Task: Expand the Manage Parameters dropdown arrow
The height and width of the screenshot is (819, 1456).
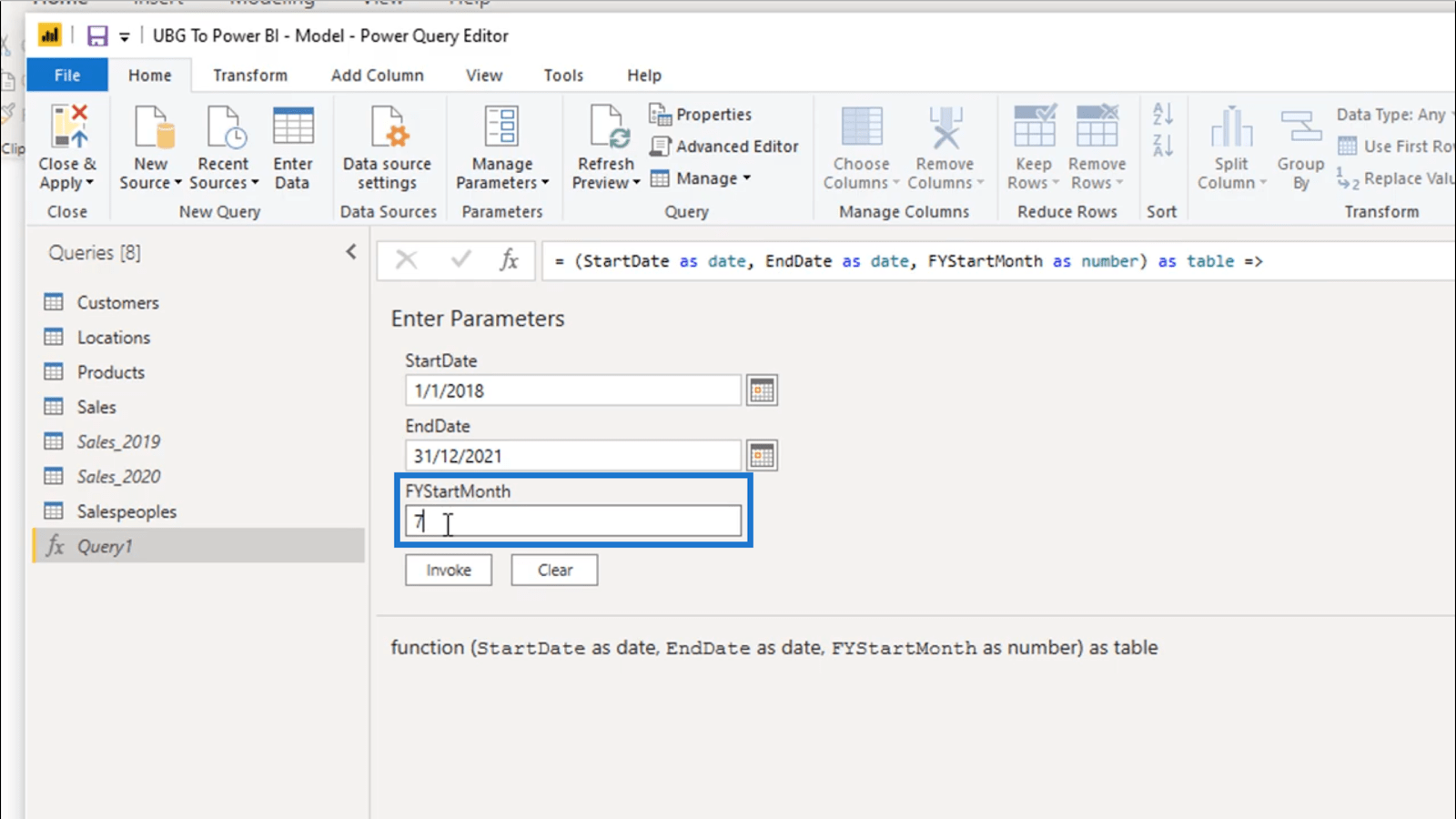Action: [545, 183]
